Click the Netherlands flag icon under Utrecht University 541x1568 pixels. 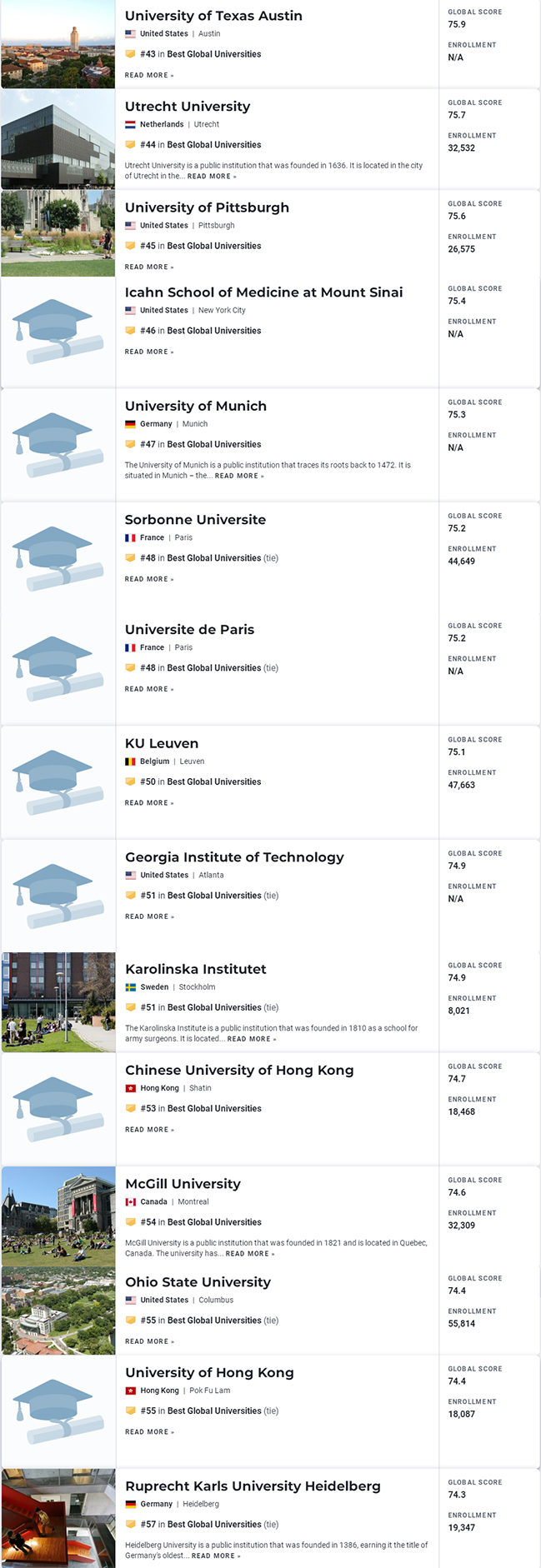130,124
